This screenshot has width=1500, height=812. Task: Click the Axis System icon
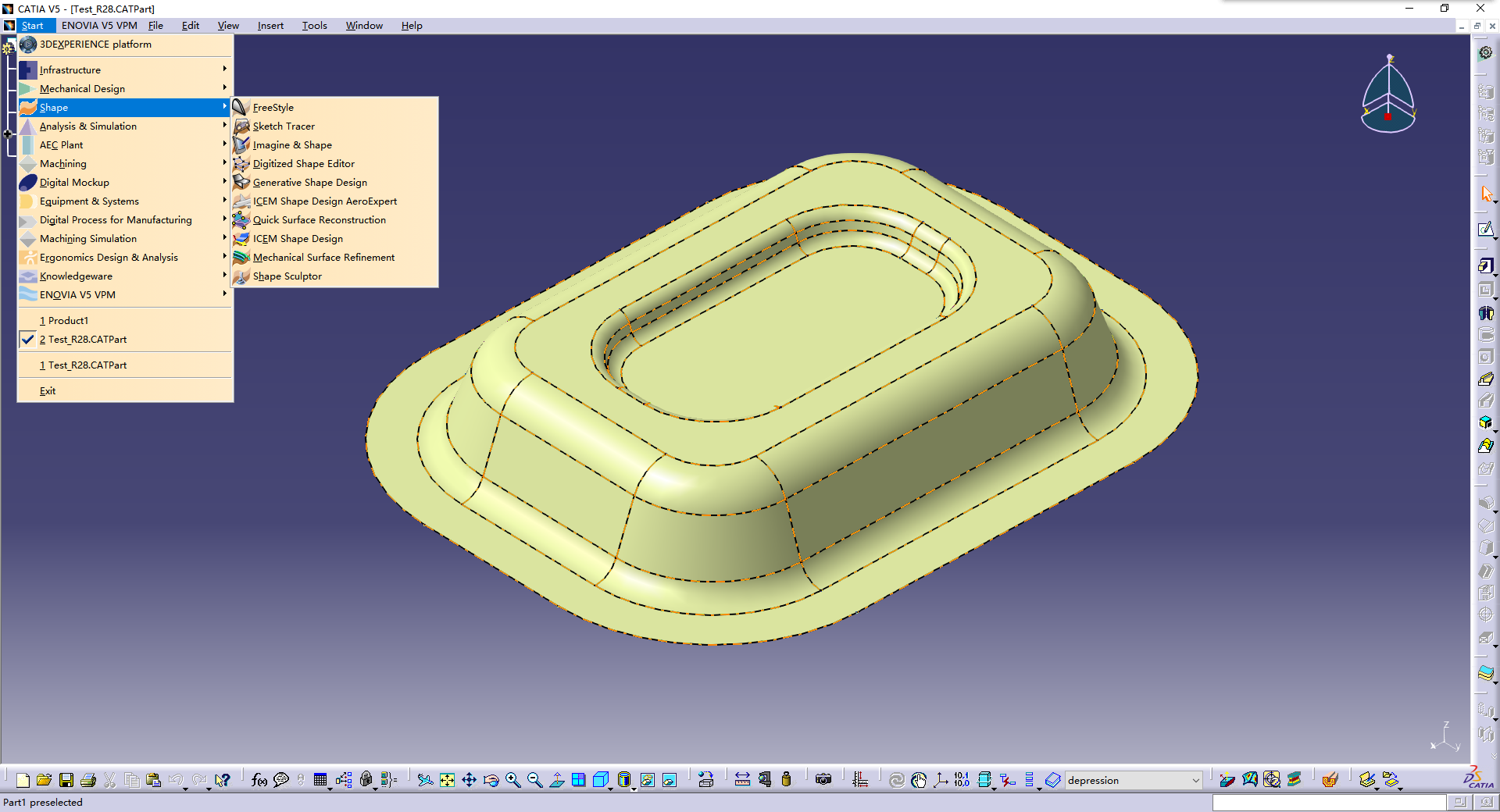point(941,780)
